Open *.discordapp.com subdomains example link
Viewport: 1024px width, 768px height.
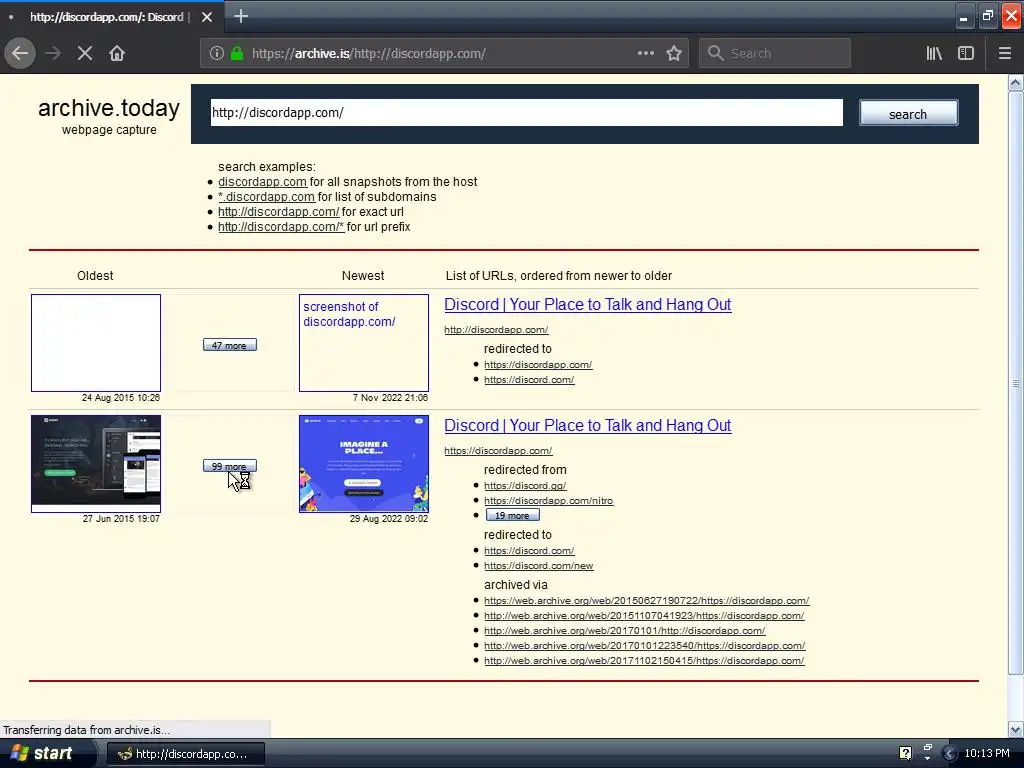(x=266, y=197)
